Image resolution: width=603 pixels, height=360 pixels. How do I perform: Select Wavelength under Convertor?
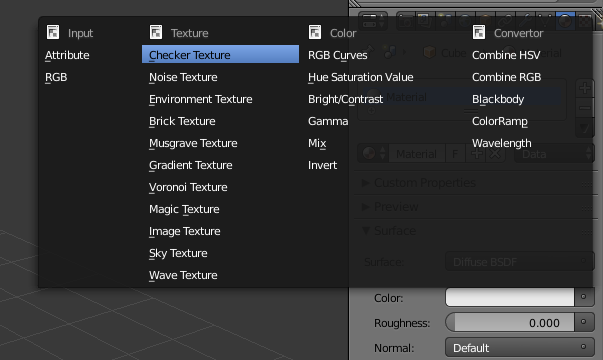point(501,143)
